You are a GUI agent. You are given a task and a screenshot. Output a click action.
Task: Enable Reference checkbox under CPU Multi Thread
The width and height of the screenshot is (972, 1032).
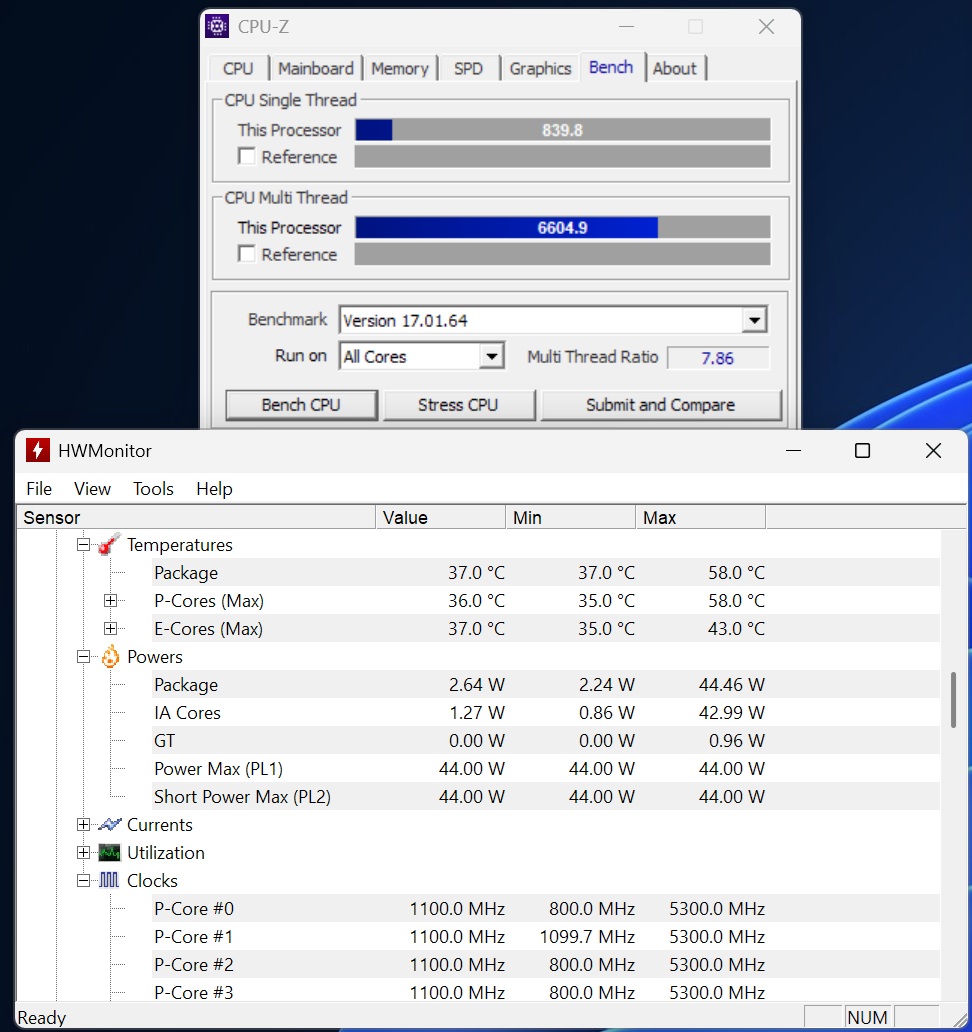(247, 254)
